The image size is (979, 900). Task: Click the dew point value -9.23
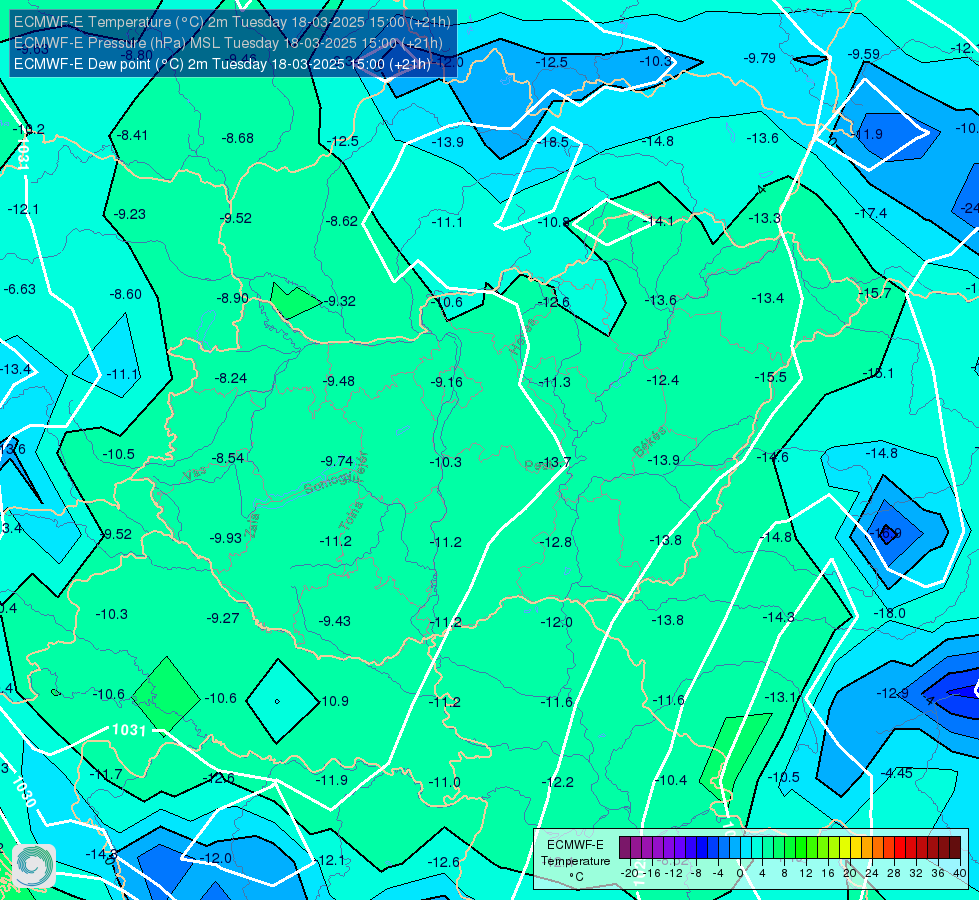point(129,214)
